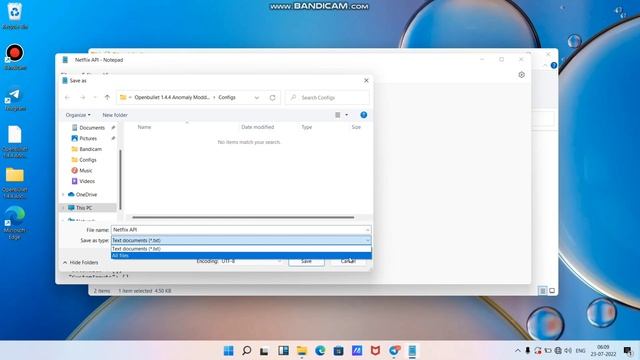The height and width of the screenshot is (360, 640).
Task: Open the Openbullet file on desktop
Action: pos(15,142)
